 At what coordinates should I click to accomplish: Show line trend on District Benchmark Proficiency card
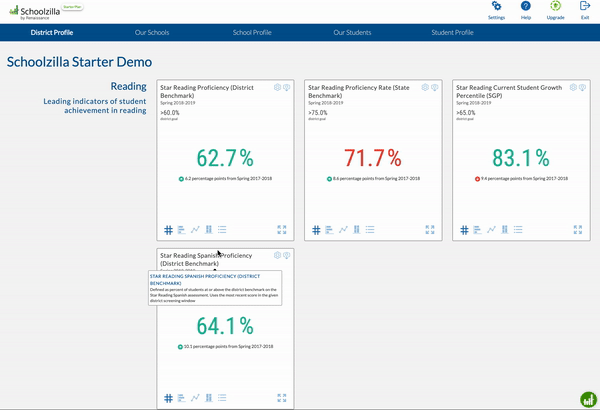pyautogui.click(x=195, y=230)
